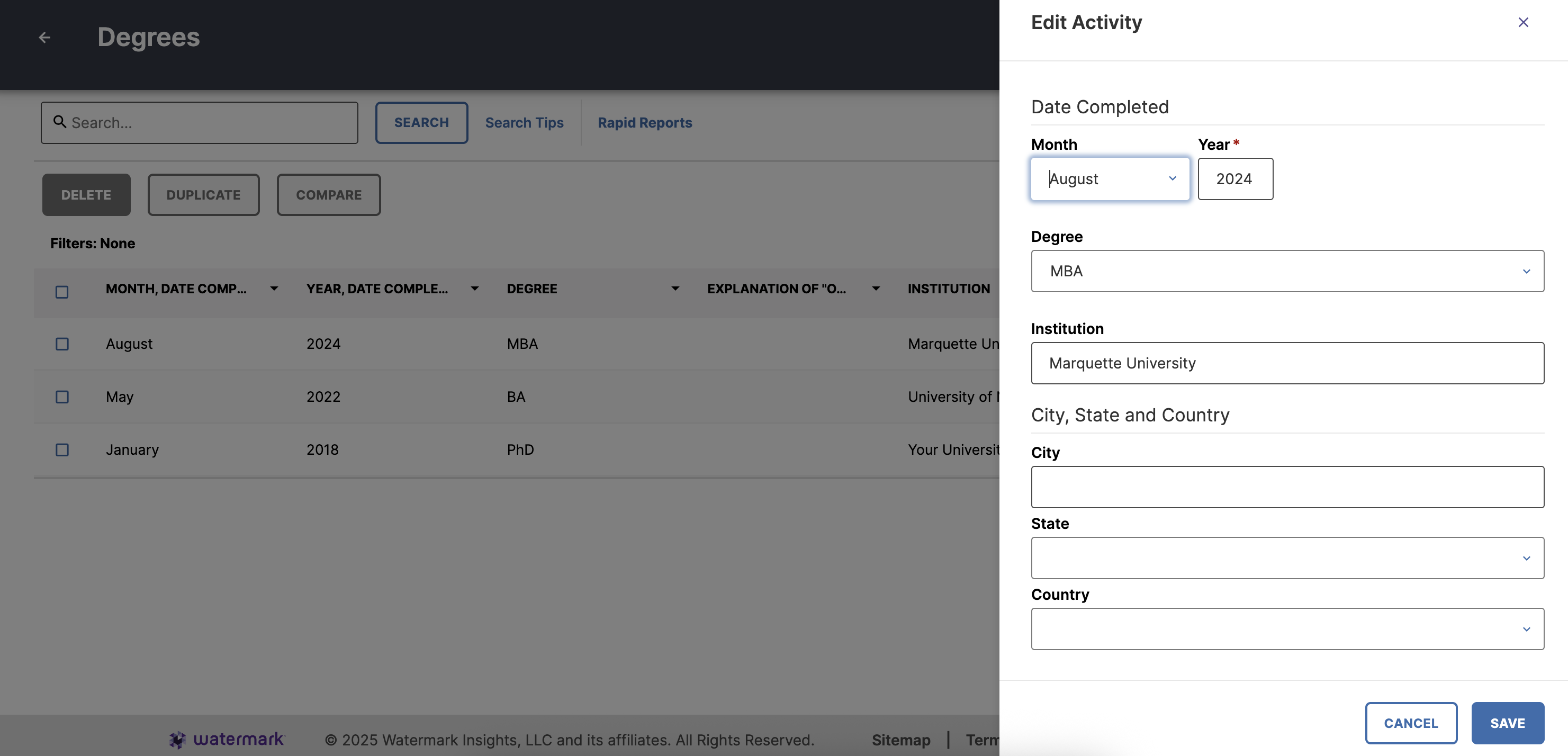
Task: Click the COMPARE button
Action: pyautogui.click(x=329, y=195)
